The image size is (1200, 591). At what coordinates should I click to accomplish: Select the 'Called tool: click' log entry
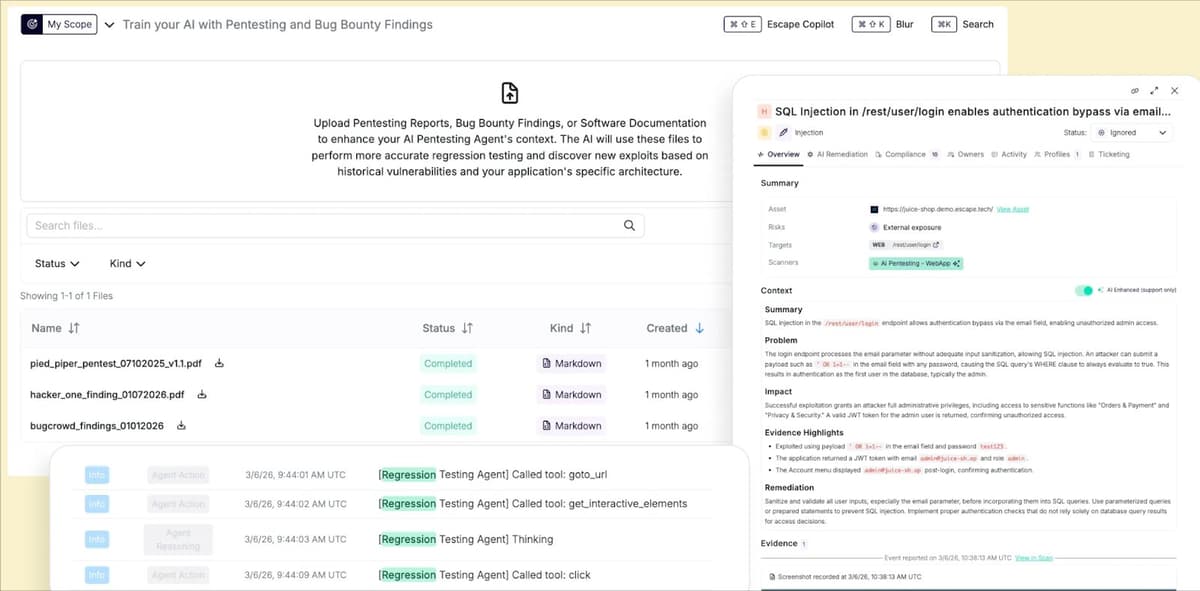coord(485,575)
